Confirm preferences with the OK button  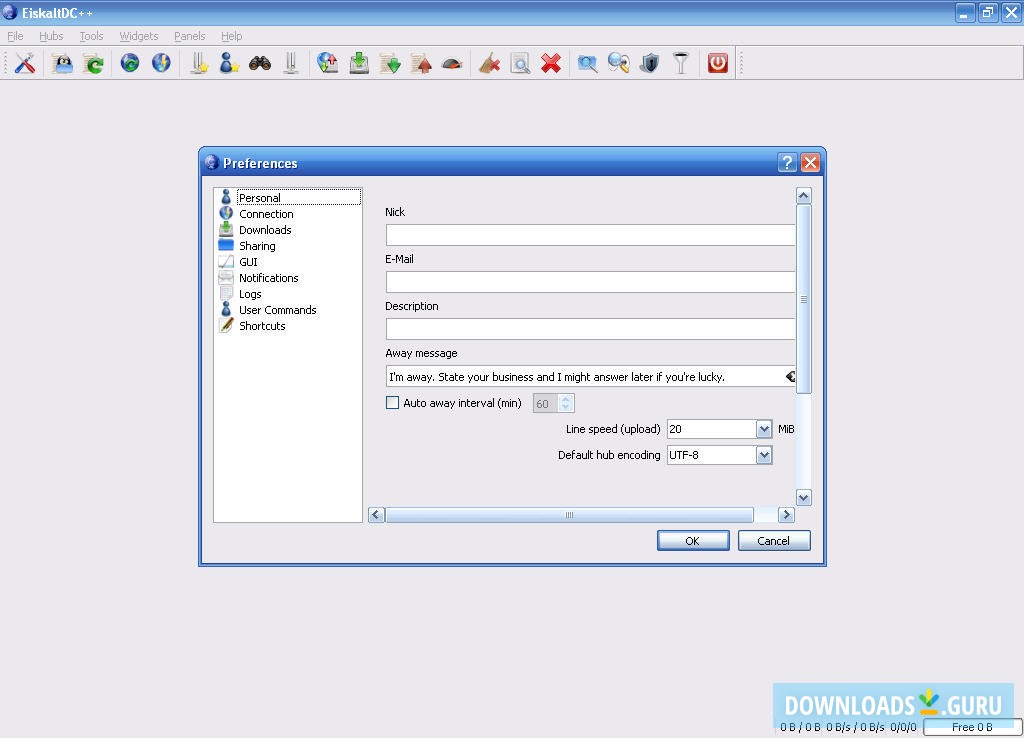(693, 541)
